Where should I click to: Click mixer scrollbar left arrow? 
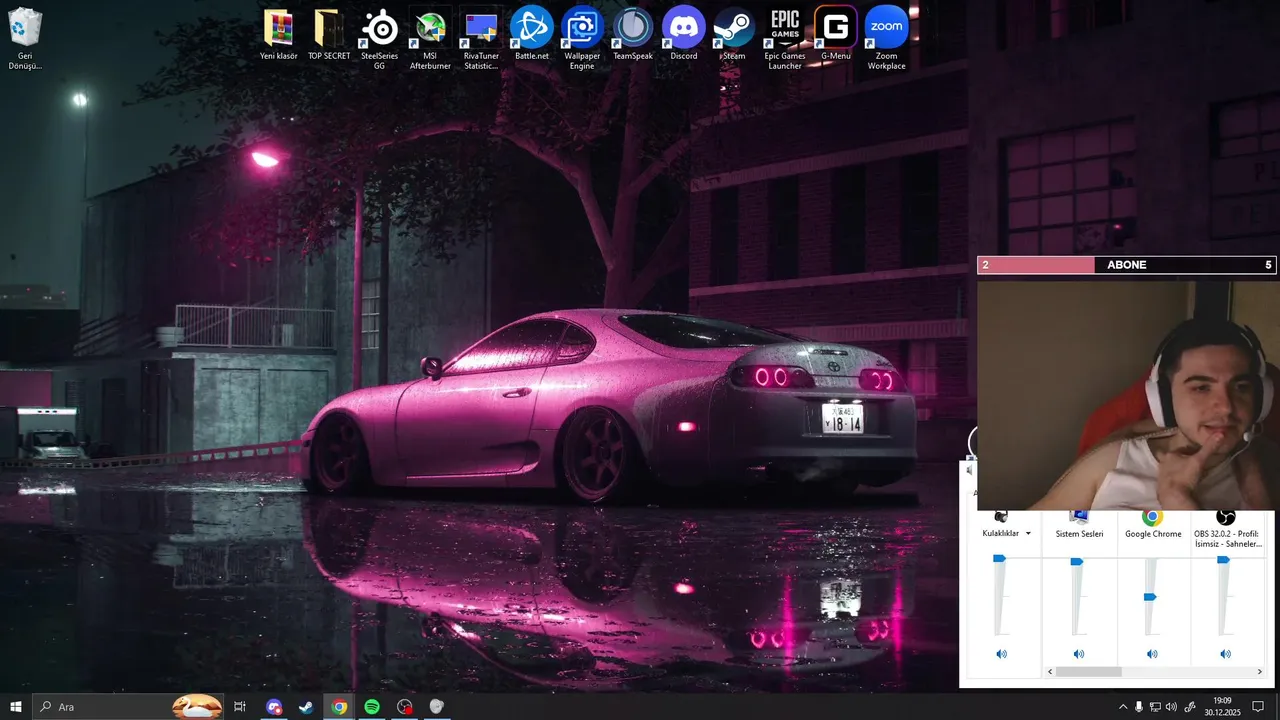pos(1049,672)
